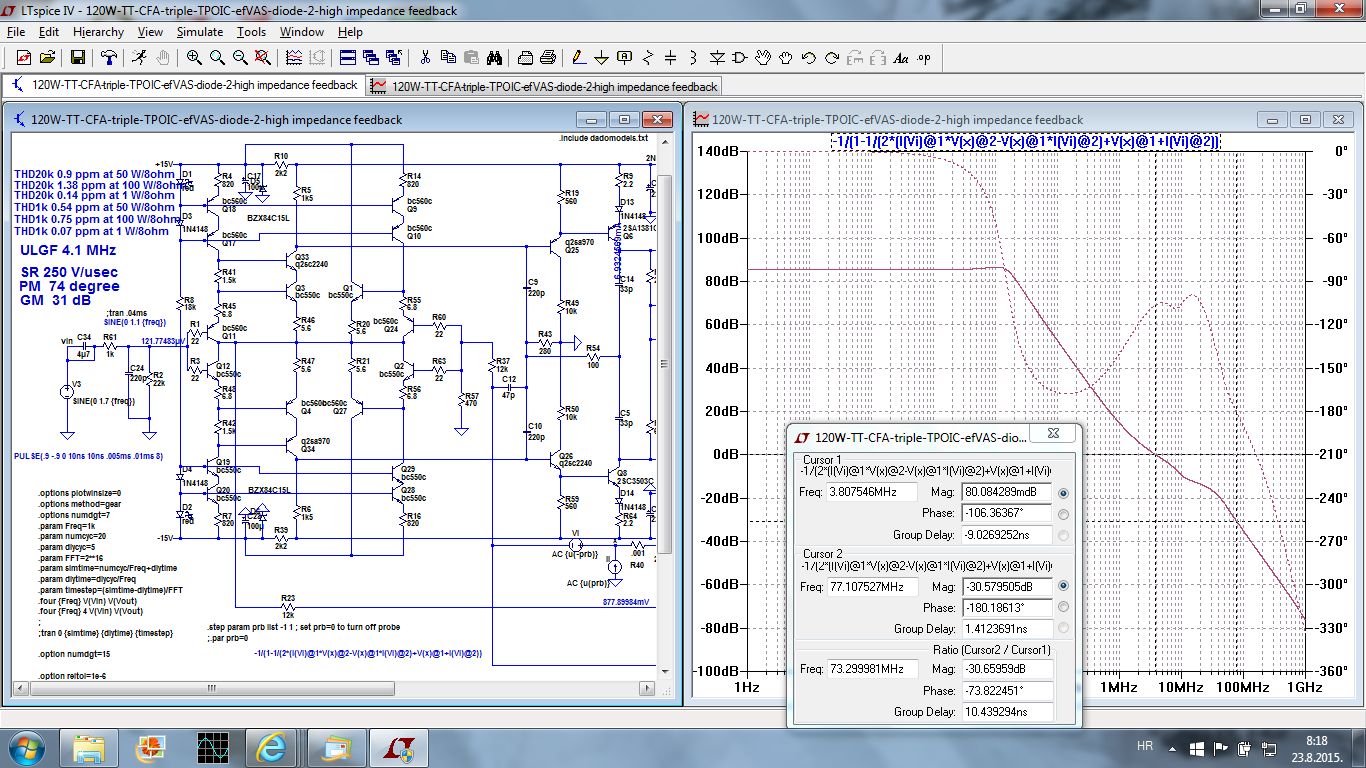Open the File menu
Image resolution: width=1366 pixels, height=768 pixels.
point(16,32)
